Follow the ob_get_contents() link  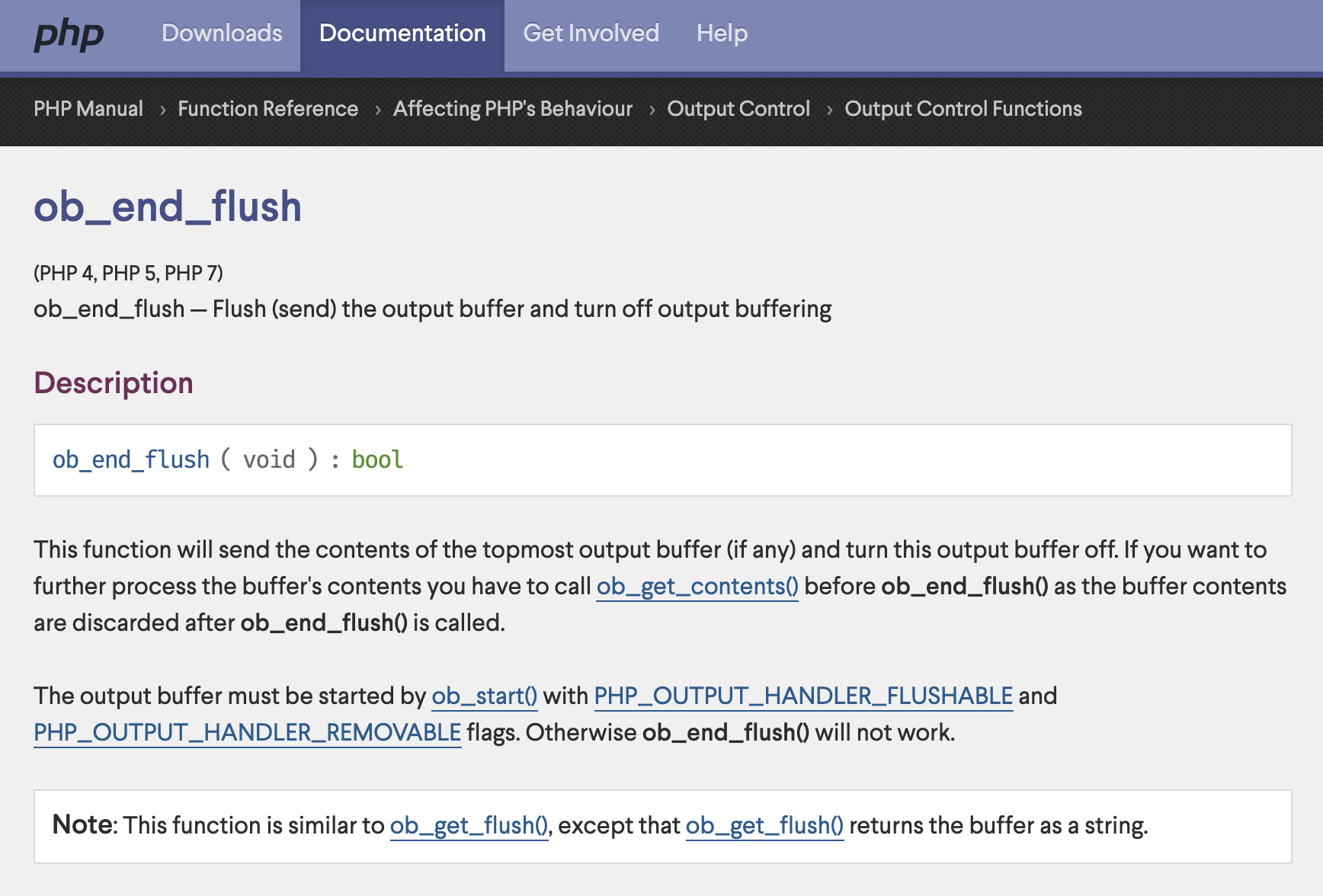697,587
